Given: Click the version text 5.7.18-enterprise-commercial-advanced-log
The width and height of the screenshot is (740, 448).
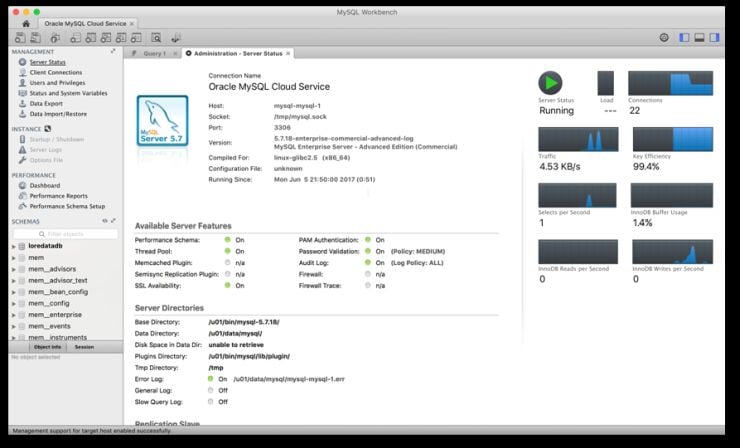Looking at the screenshot, I should [344, 138].
